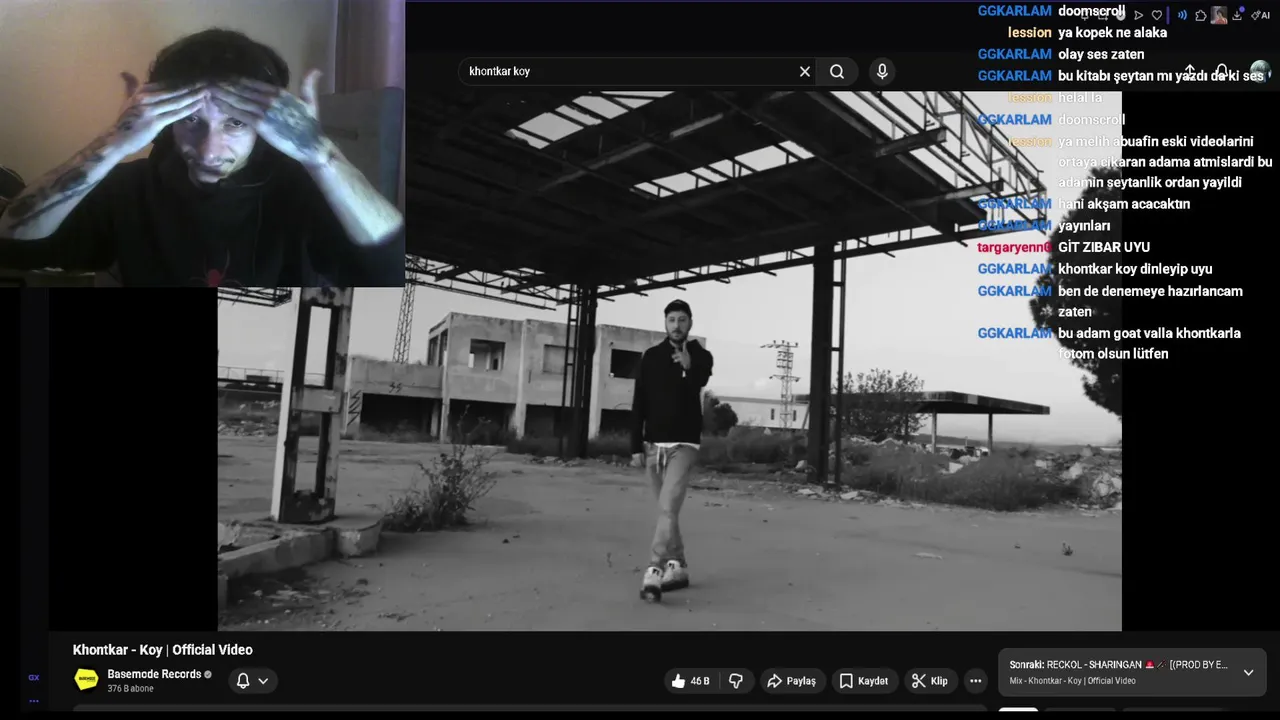The image size is (1280, 720).
Task: Click the video player to pause
Action: pyautogui.click(x=669, y=361)
